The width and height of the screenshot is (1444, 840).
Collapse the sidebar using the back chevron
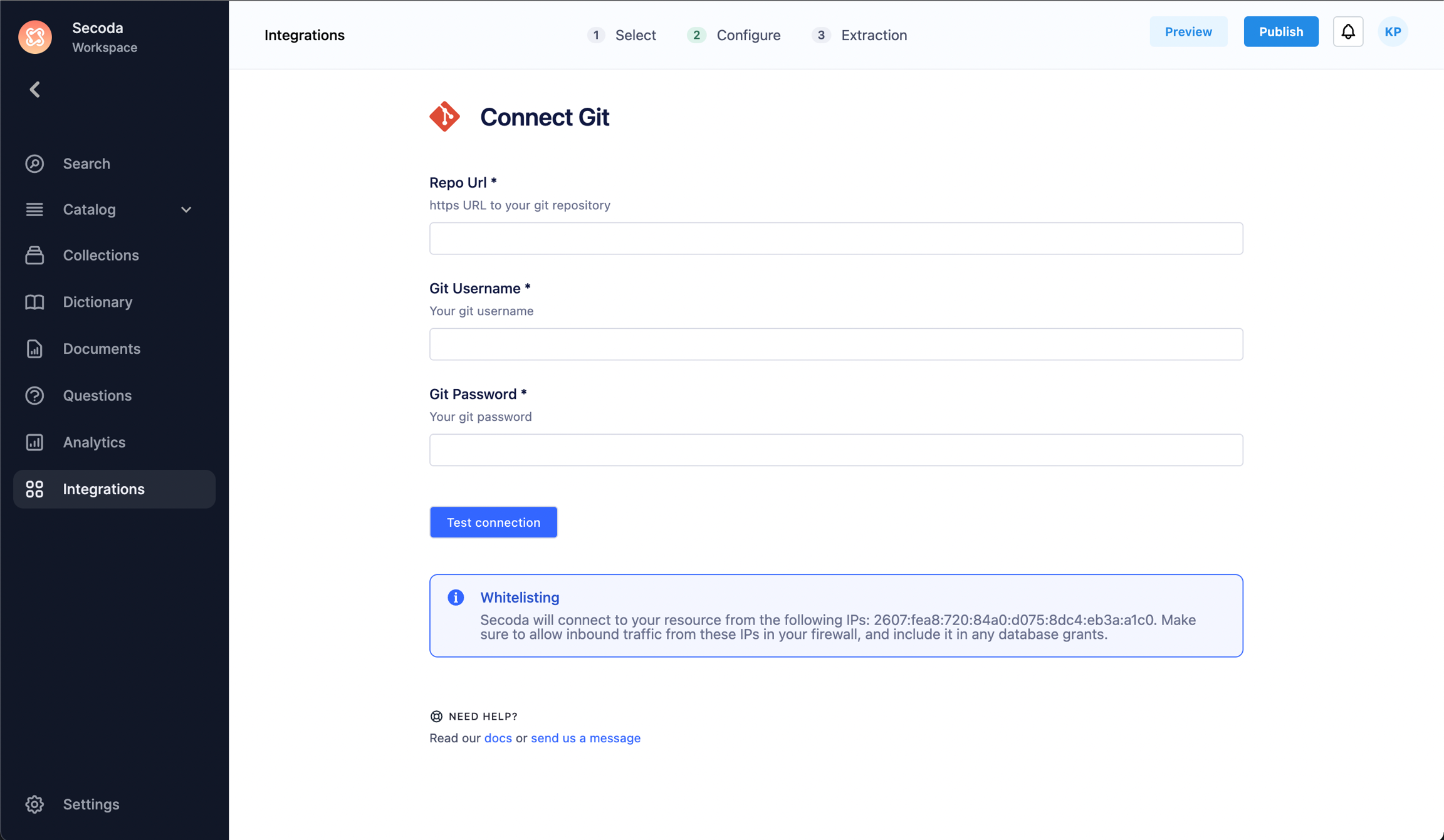coord(35,90)
